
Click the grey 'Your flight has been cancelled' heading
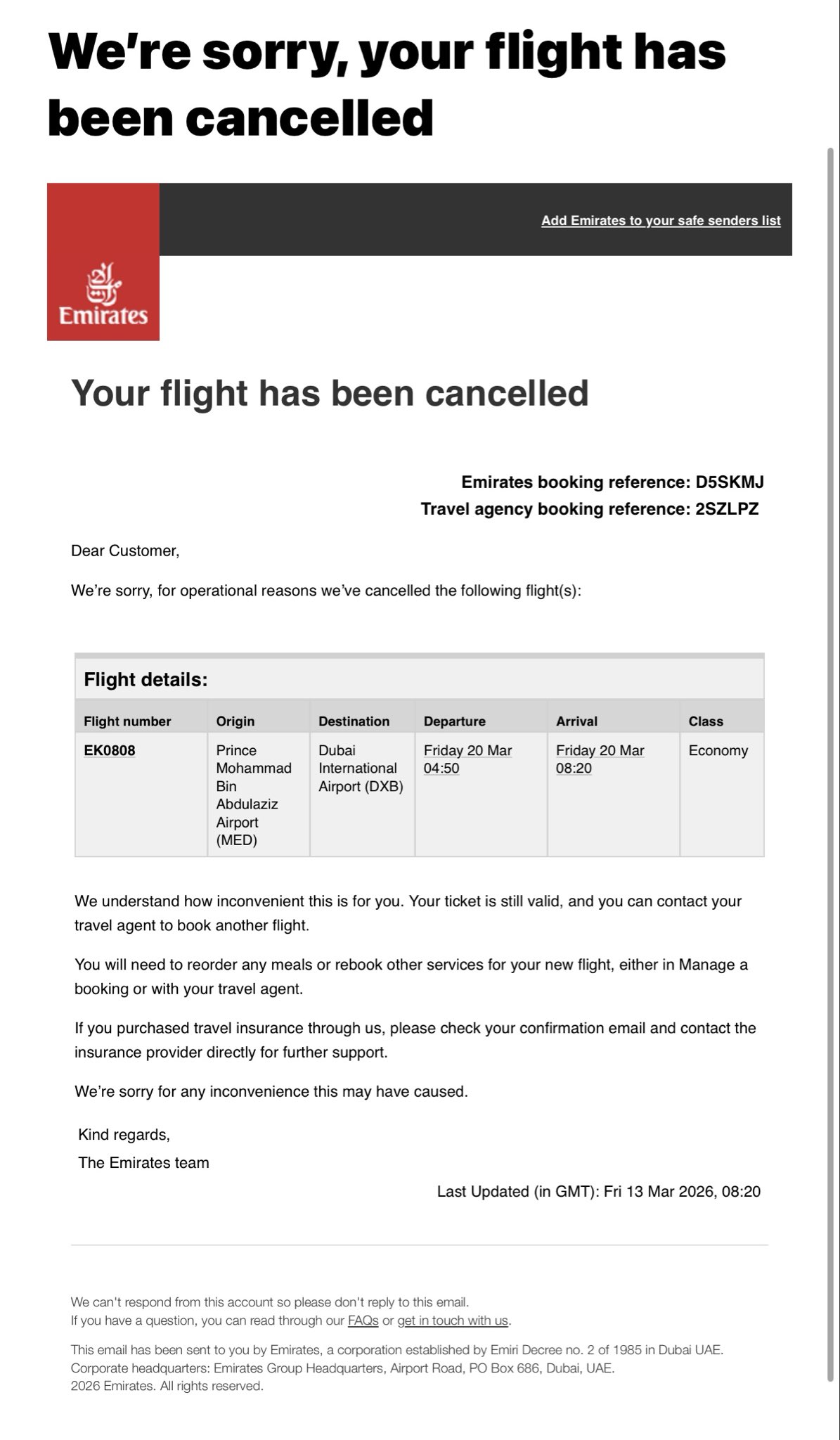(330, 392)
